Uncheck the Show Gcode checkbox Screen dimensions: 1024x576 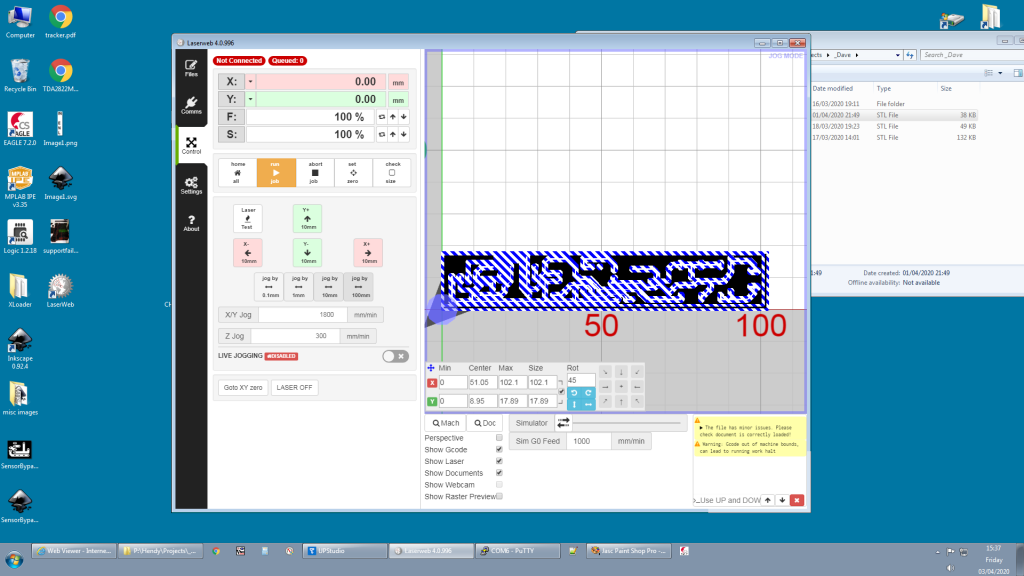tap(500, 450)
